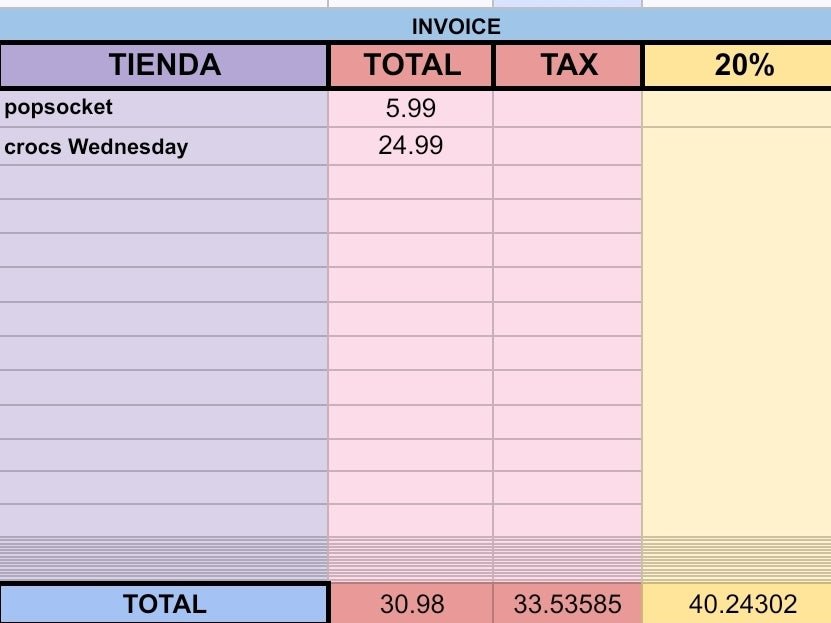Click the INVOICE title cell

click(455, 27)
